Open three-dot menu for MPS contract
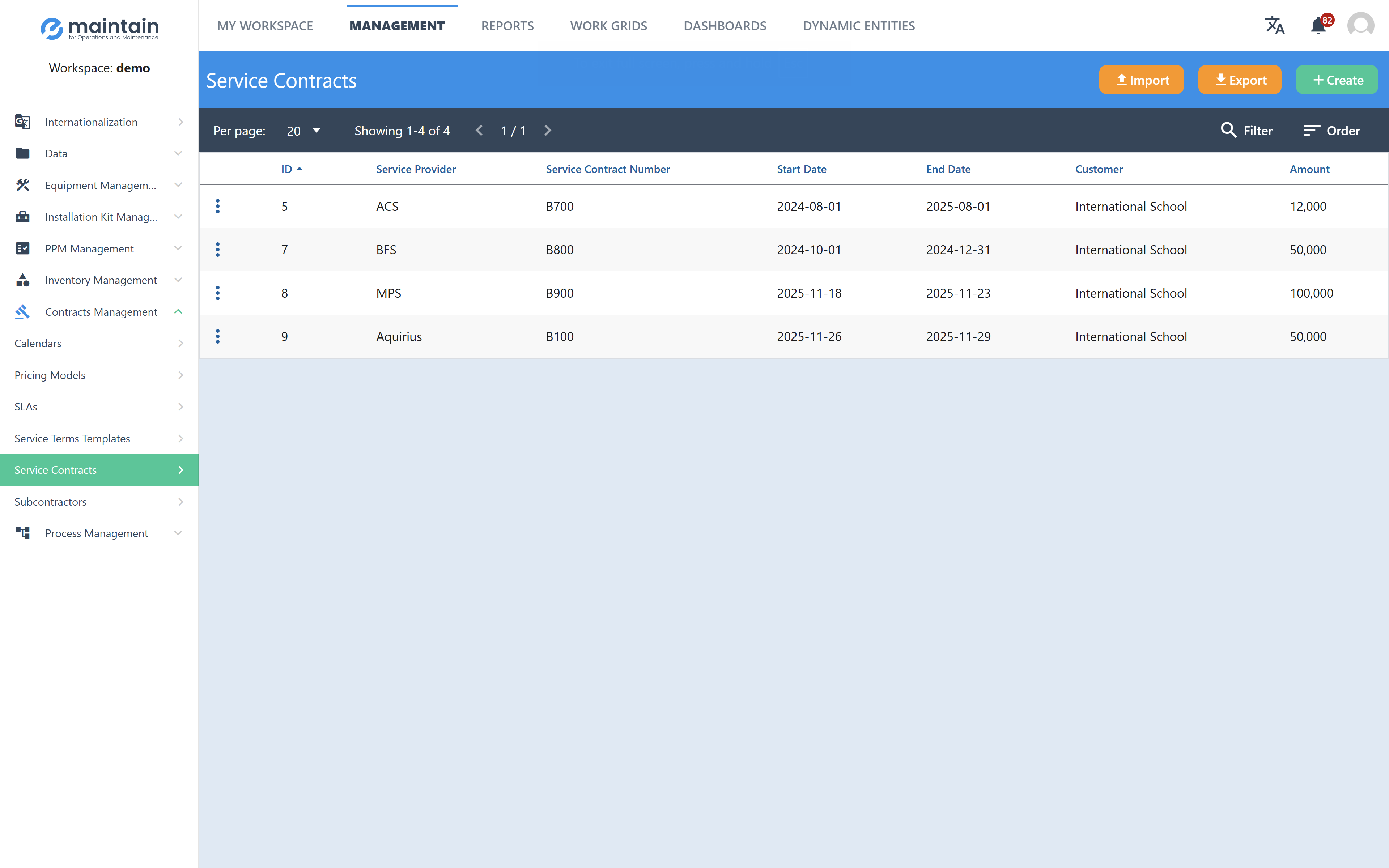This screenshot has height=868, width=1389. (x=217, y=293)
